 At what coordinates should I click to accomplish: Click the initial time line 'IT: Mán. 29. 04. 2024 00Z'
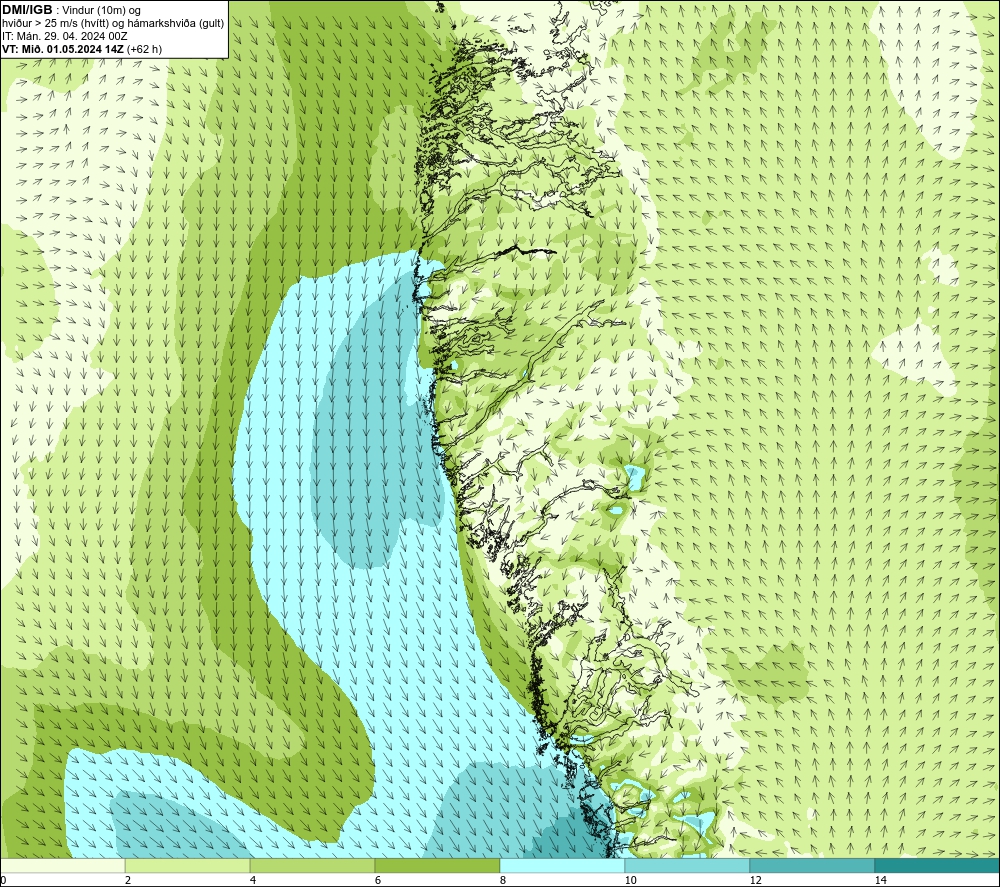[64, 36]
